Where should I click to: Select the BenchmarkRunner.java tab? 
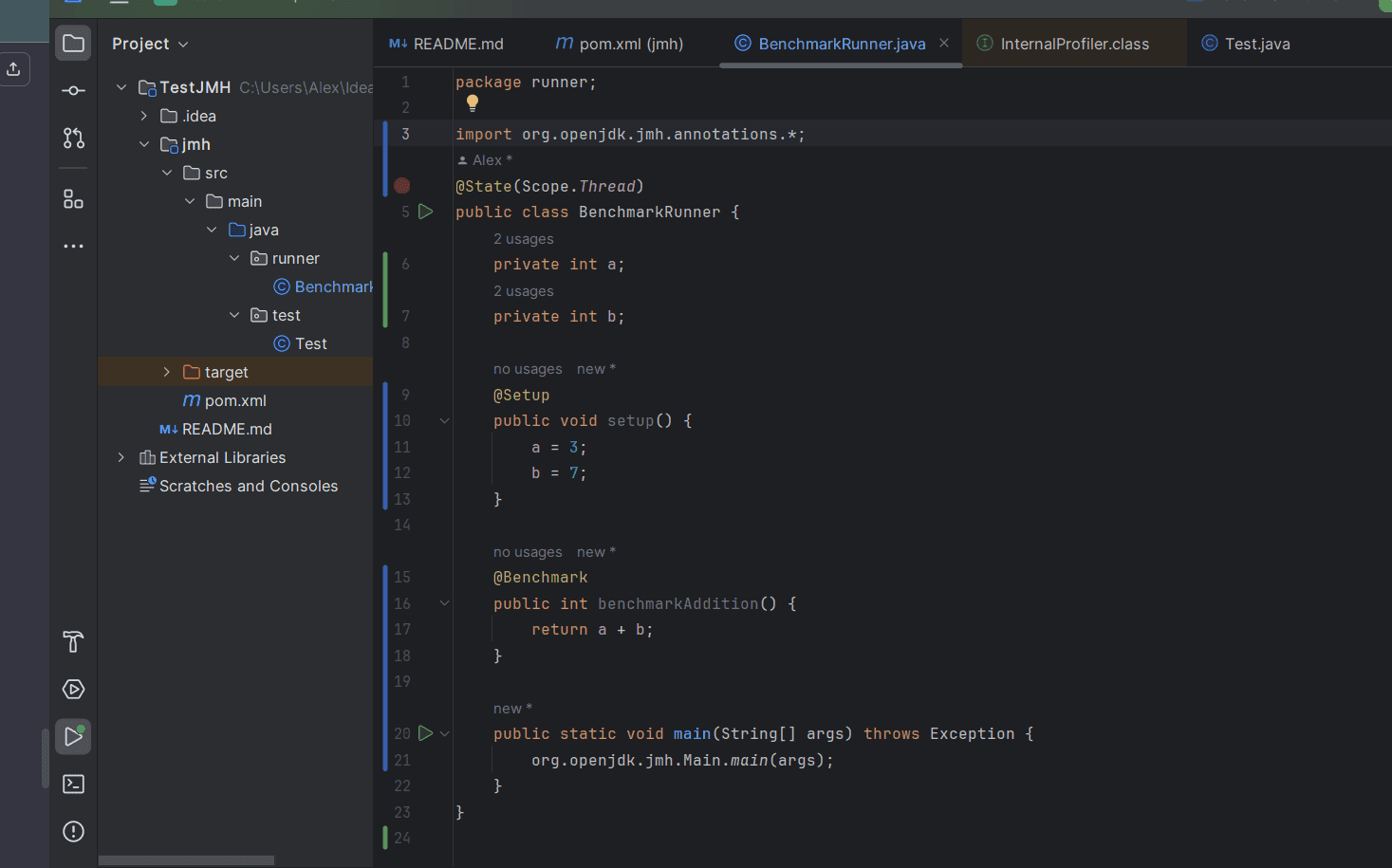[842, 44]
